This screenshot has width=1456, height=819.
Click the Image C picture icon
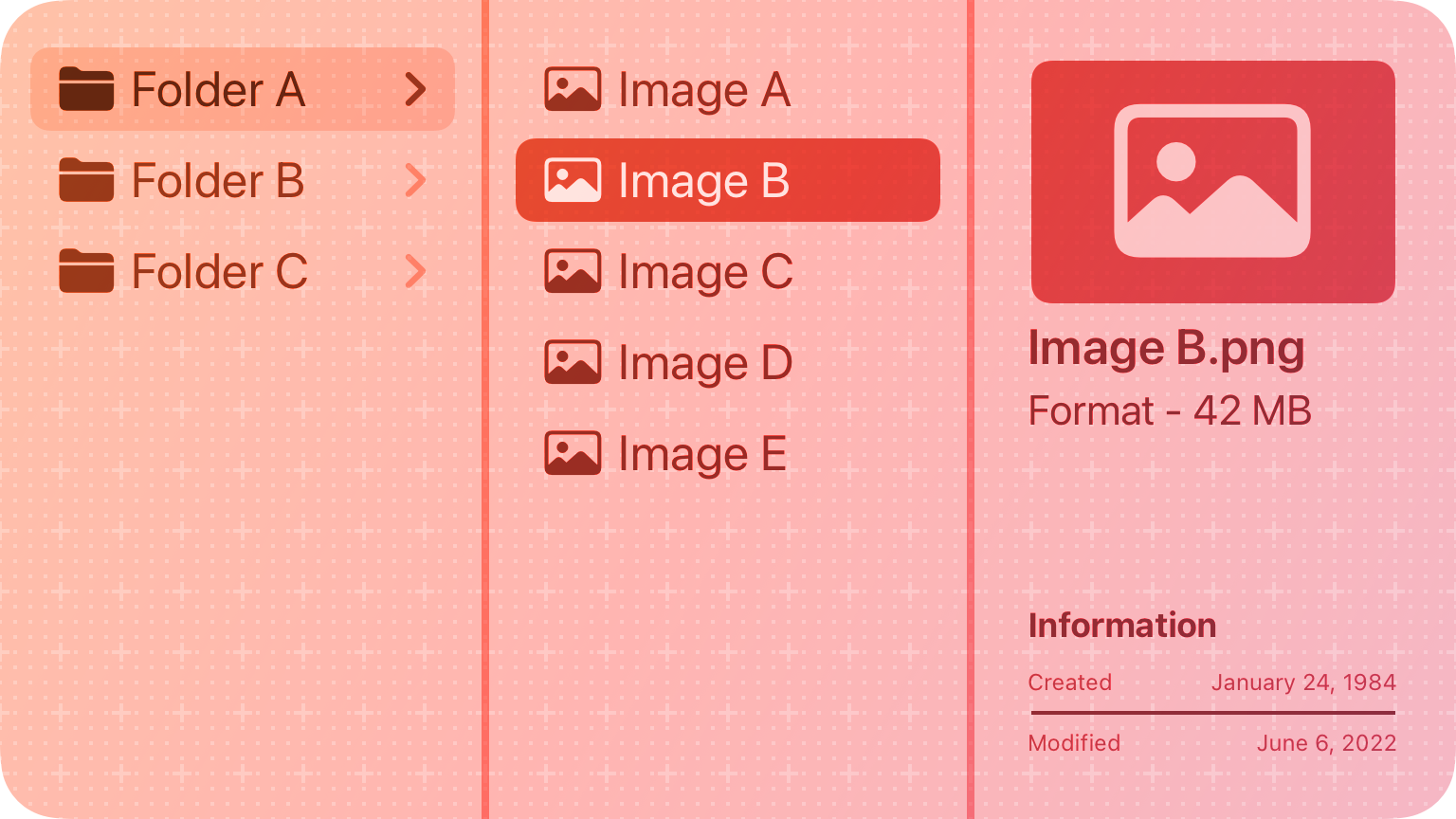click(x=573, y=271)
